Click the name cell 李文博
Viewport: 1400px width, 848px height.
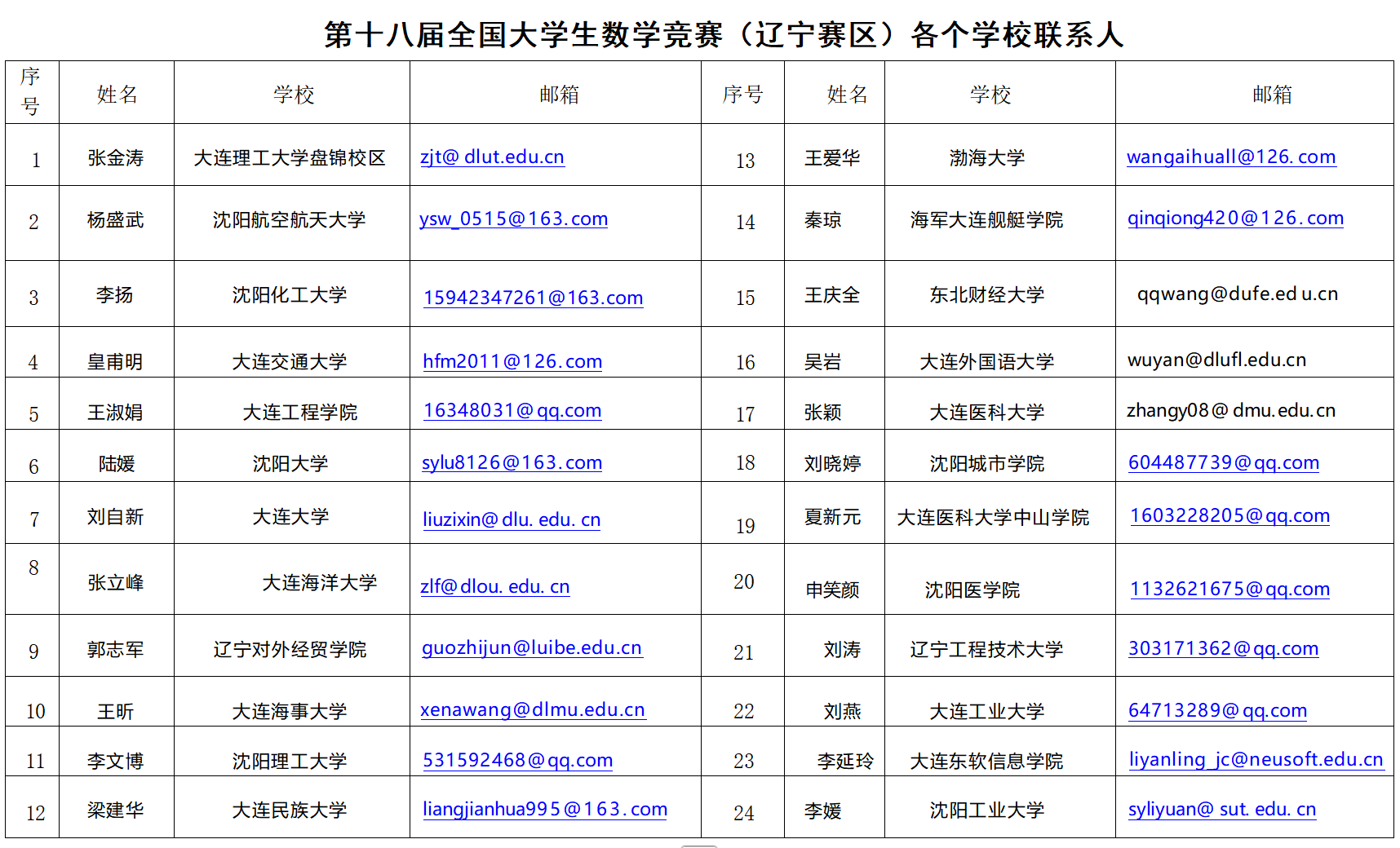click(116, 762)
